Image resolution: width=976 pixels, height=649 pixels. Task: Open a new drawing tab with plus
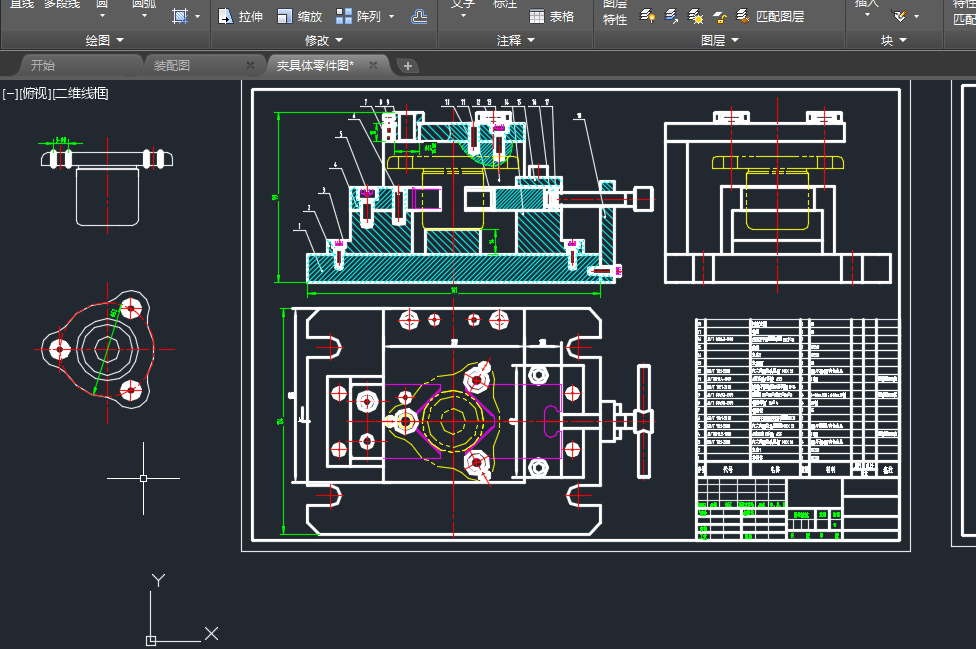408,66
